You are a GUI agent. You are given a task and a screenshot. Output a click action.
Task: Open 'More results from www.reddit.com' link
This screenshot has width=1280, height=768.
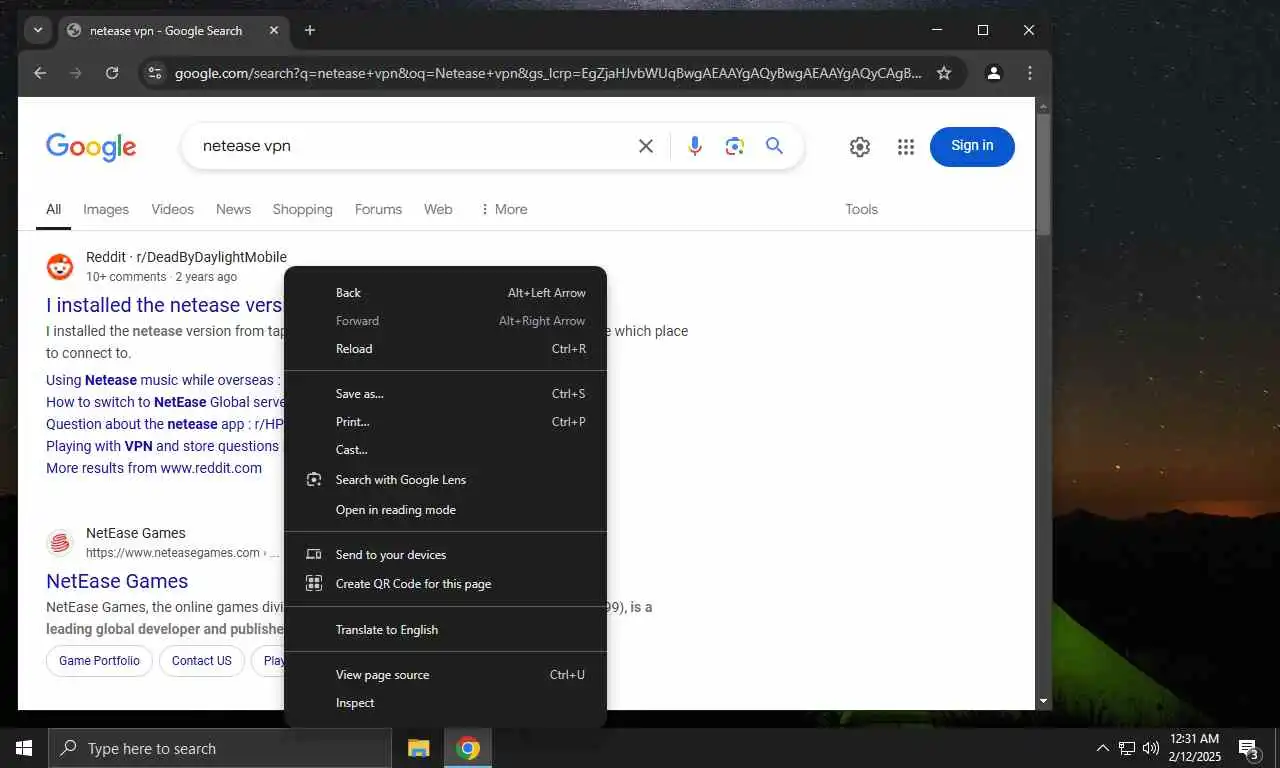pyautogui.click(x=154, y=468)
